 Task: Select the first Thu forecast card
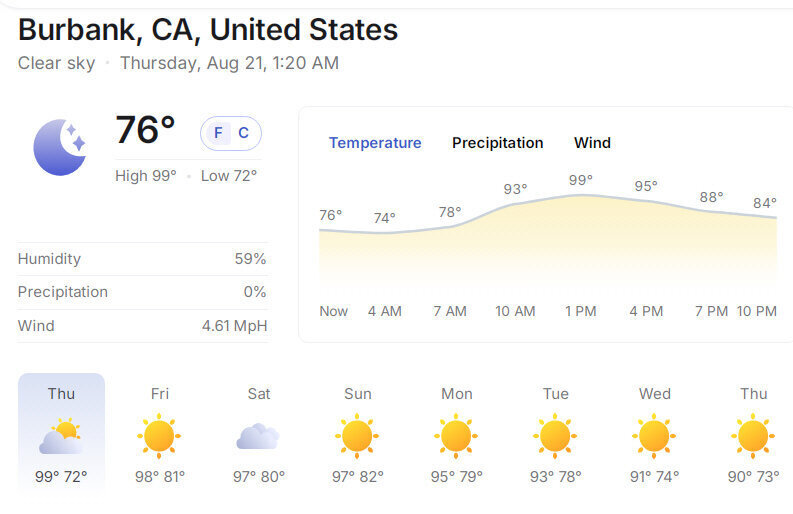[61, 432]
